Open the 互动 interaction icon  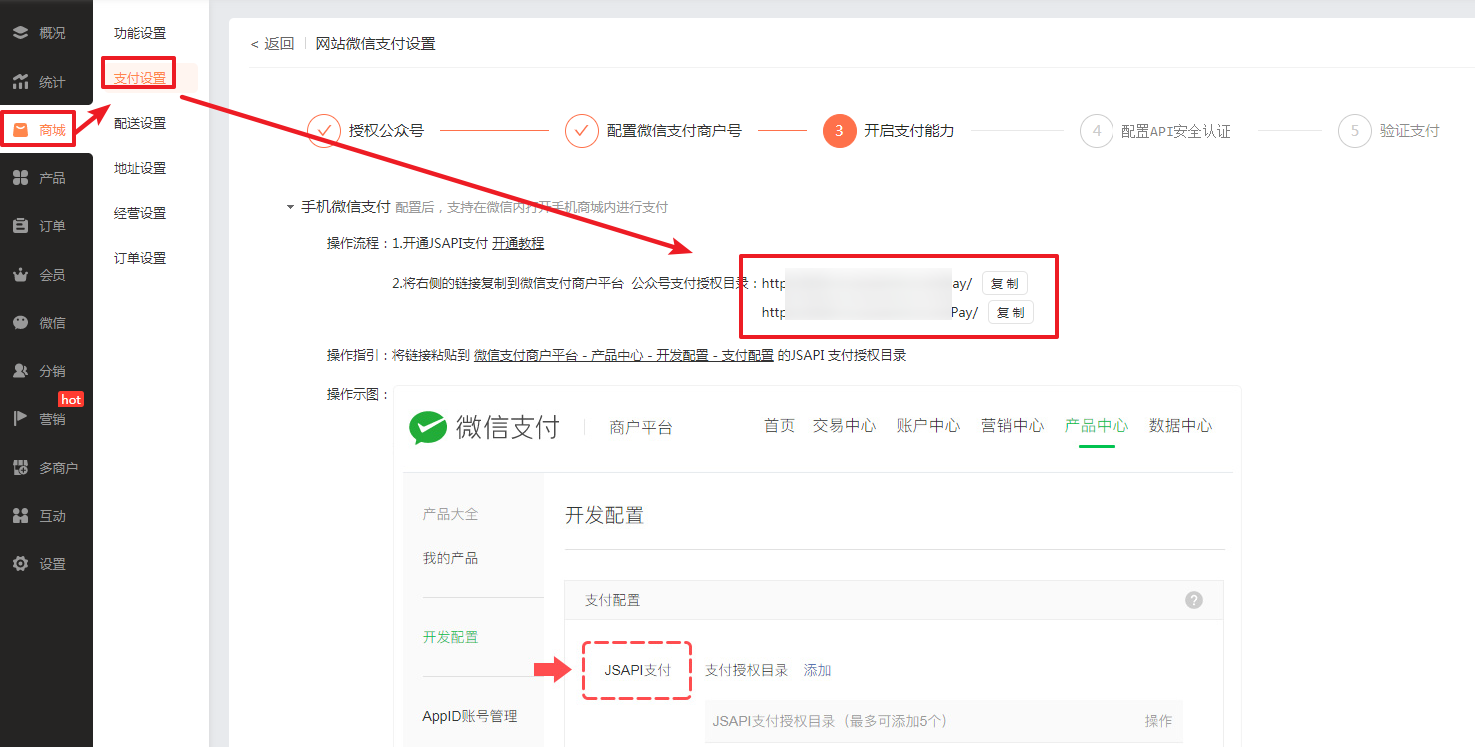(20, 515)
